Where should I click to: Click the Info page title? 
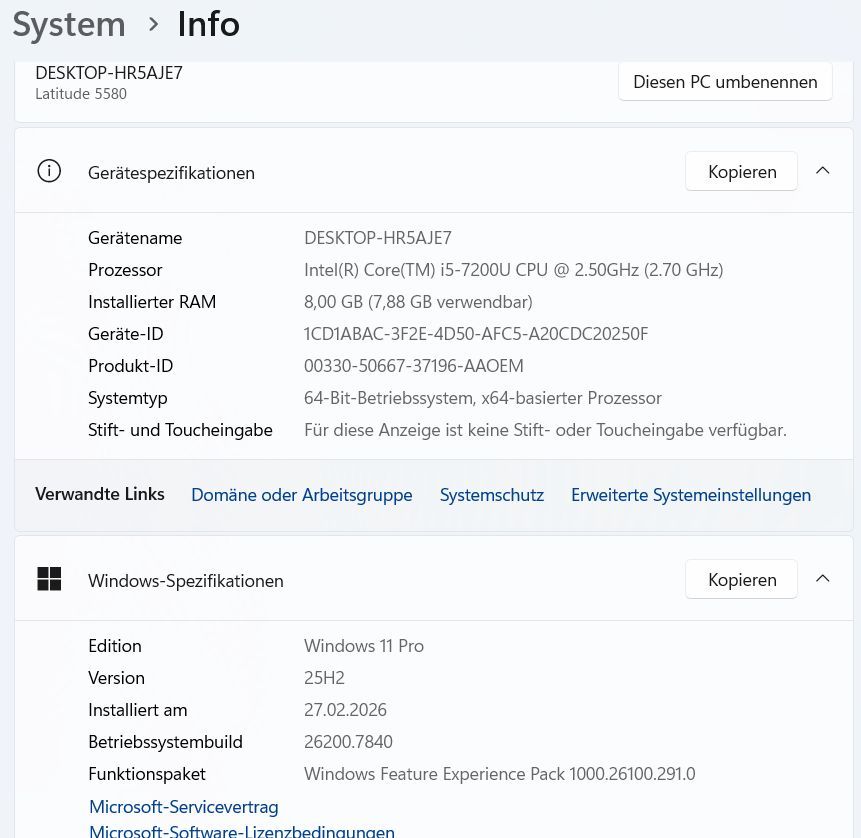(208, 24)
